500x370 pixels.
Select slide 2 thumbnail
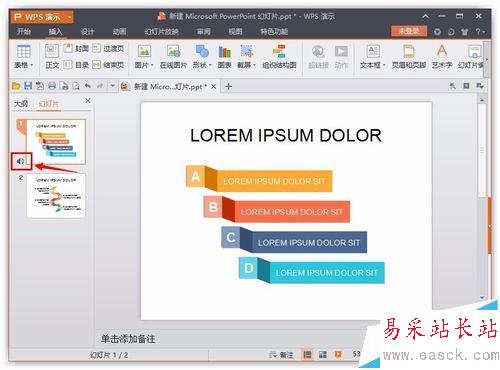pos(56,196)
